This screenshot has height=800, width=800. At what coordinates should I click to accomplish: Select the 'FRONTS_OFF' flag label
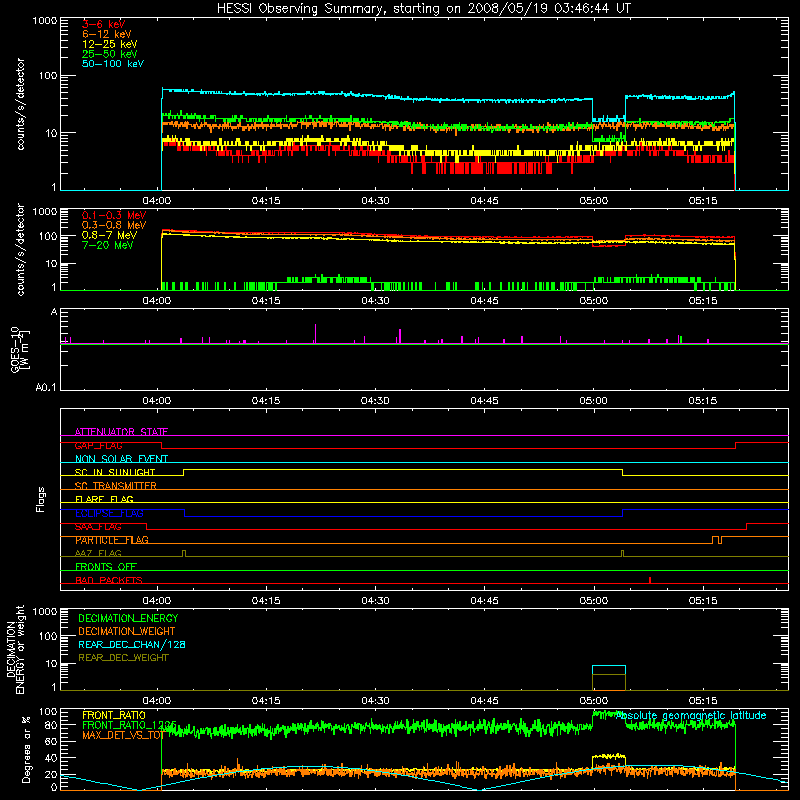(106, 566)
